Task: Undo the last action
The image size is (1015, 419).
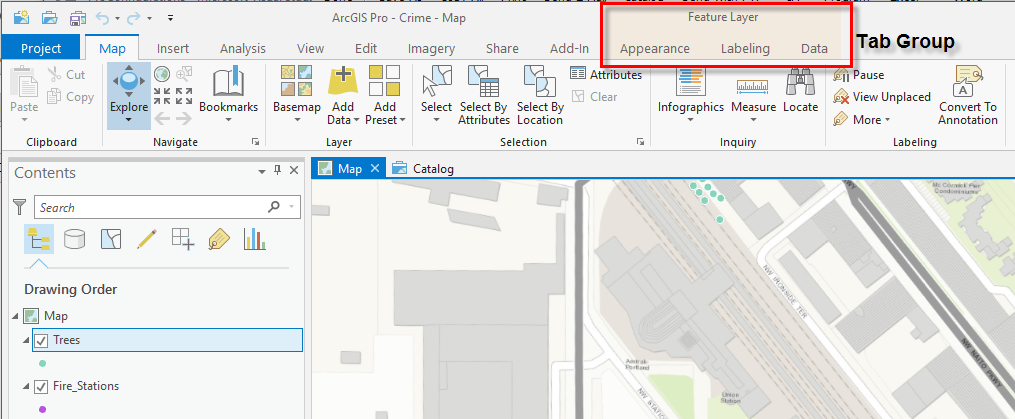Action: pos(103,18)
